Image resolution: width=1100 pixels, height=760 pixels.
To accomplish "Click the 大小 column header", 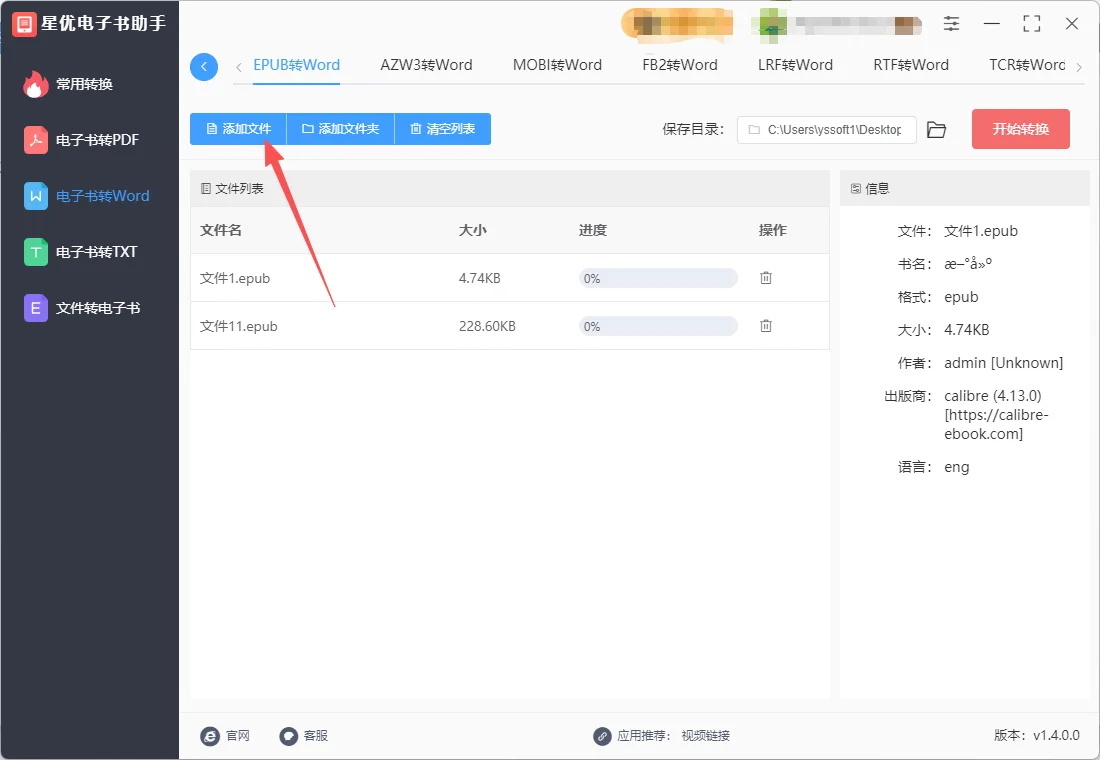I will coord(473,230).
